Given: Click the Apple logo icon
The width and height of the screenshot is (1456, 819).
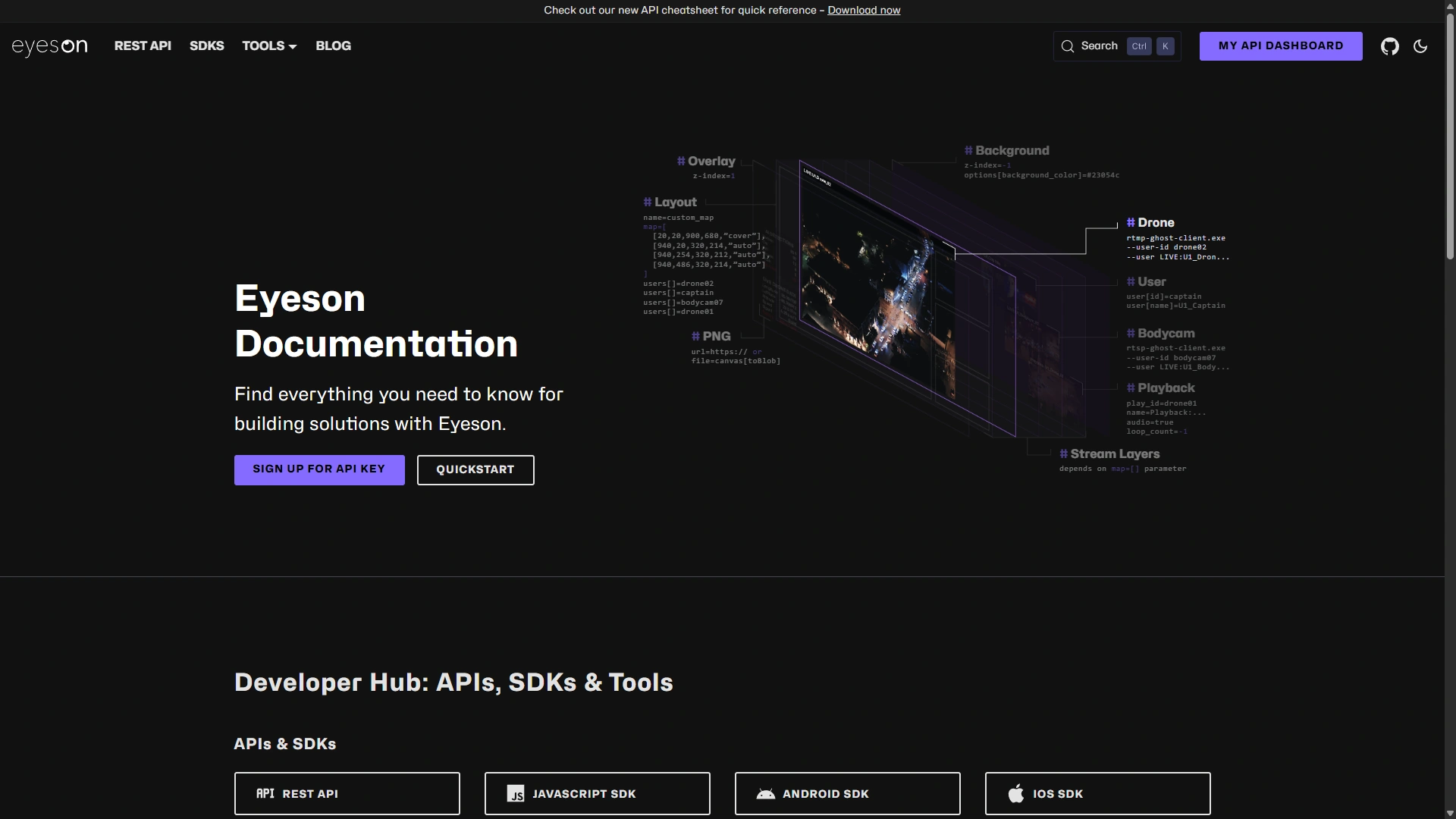Looking at the screenshot, I should point(1016,793).
